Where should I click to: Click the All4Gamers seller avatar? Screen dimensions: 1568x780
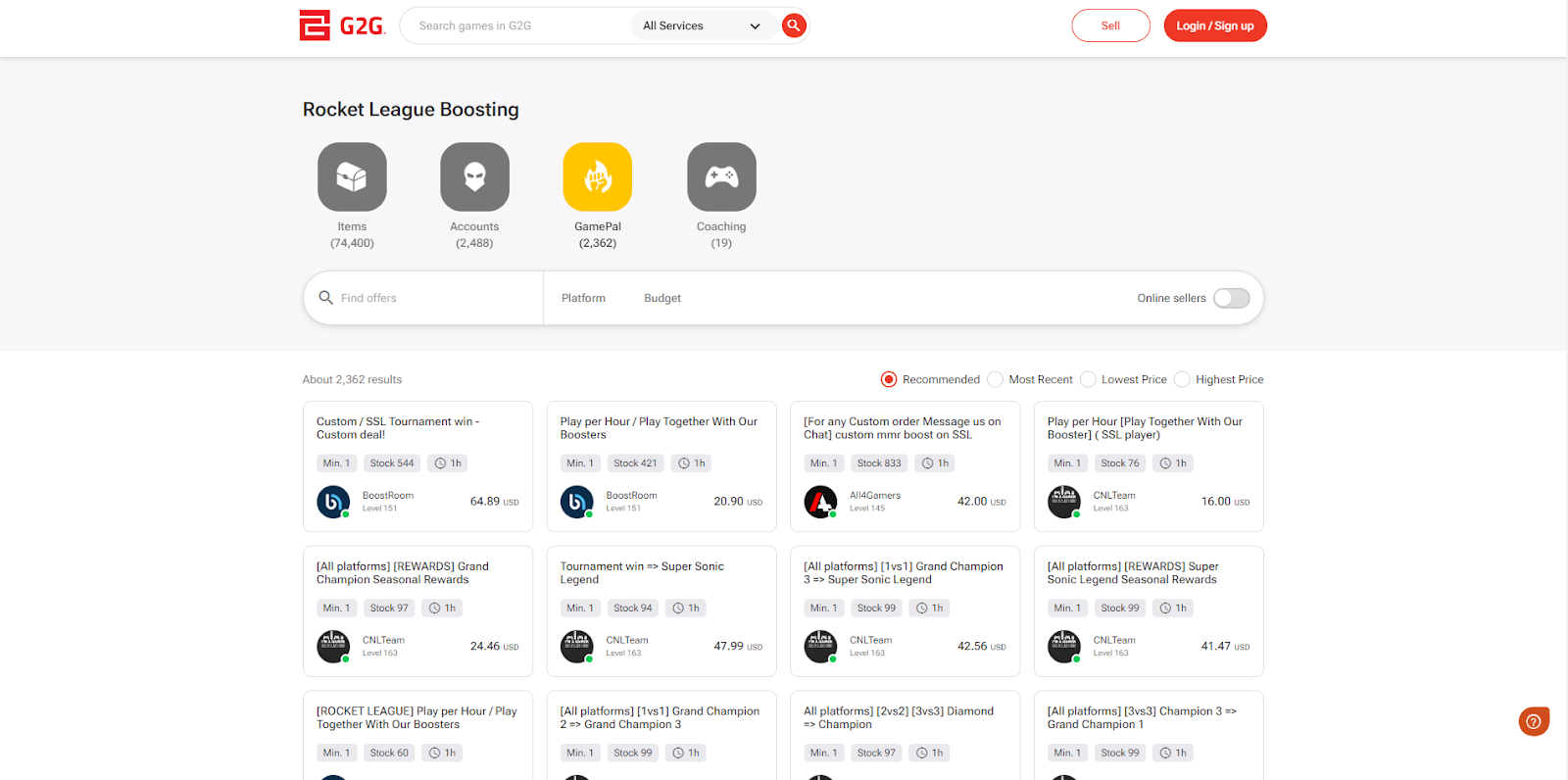click(x=820, y=502)
